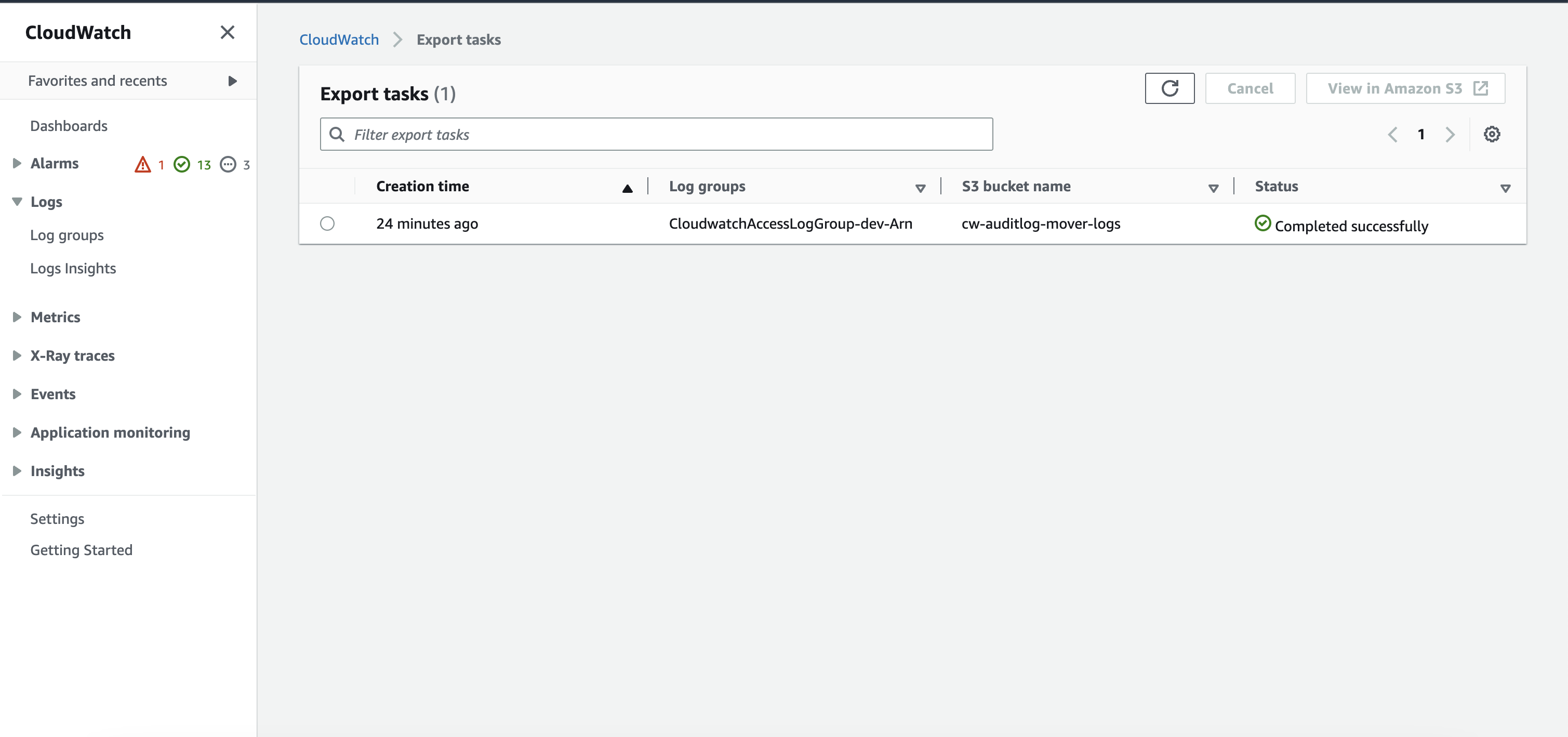
Task: Go to next page arrow
Action: 1450,134
